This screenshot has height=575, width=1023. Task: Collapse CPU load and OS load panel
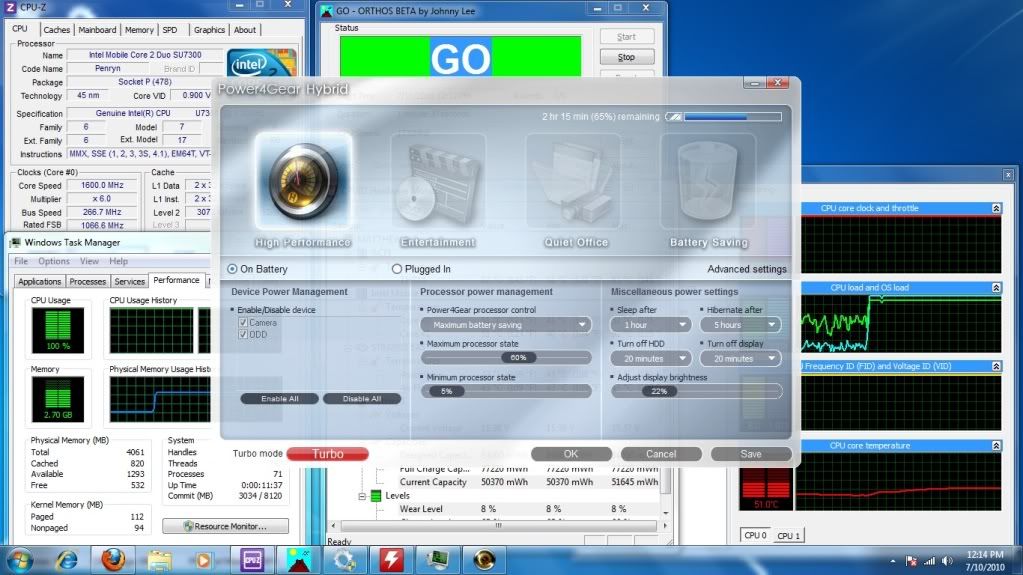(x=996, y=288)
